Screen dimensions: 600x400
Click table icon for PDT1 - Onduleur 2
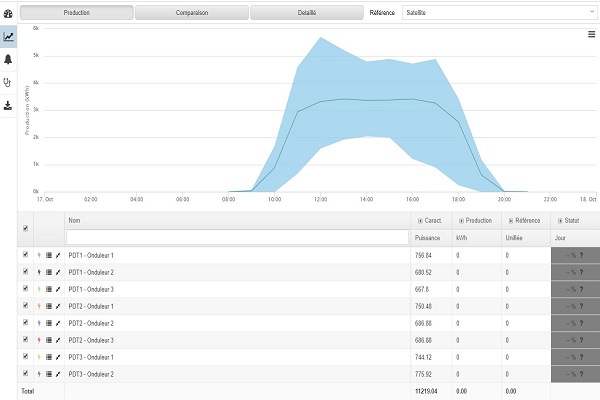pyautogui.click(x=49, y=272)
